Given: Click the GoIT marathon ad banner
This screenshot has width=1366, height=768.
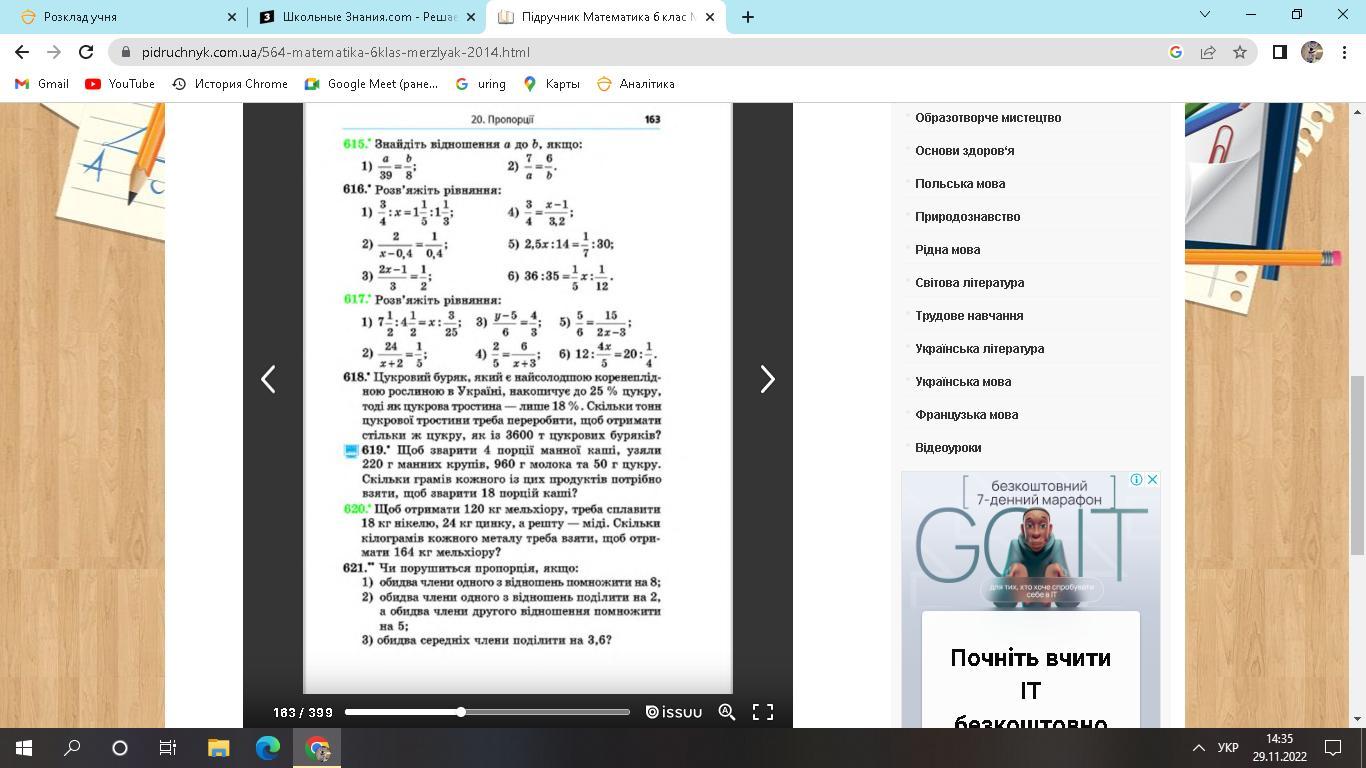Looking at the screenshot, I should [1031, 600].
